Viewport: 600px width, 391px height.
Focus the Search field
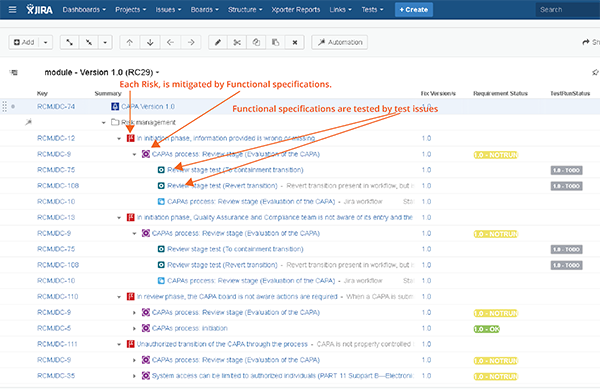click(x=568, y=10)
